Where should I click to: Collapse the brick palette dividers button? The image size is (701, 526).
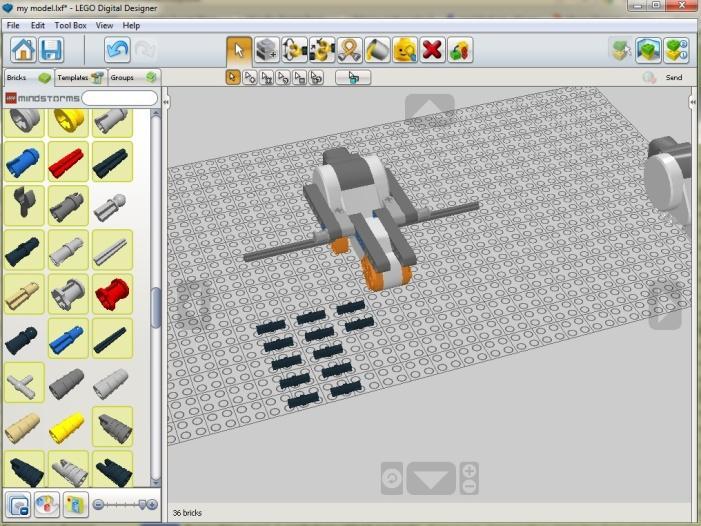(19, 505)
